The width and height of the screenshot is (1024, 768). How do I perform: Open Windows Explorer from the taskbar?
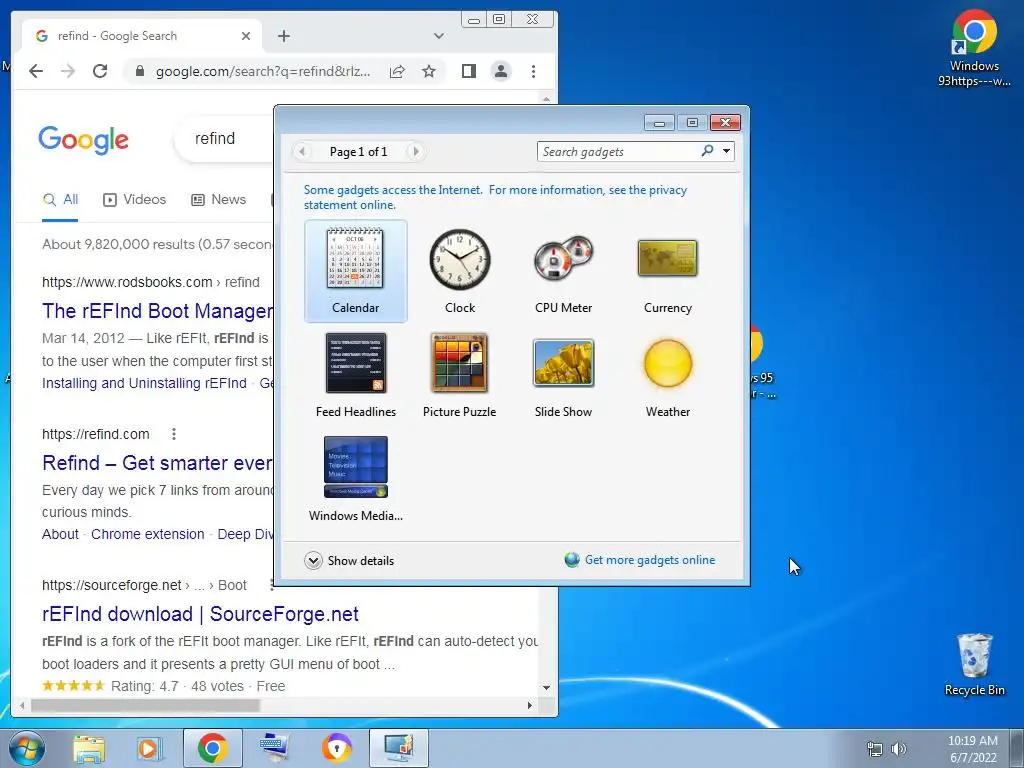(x=89, y=748)
